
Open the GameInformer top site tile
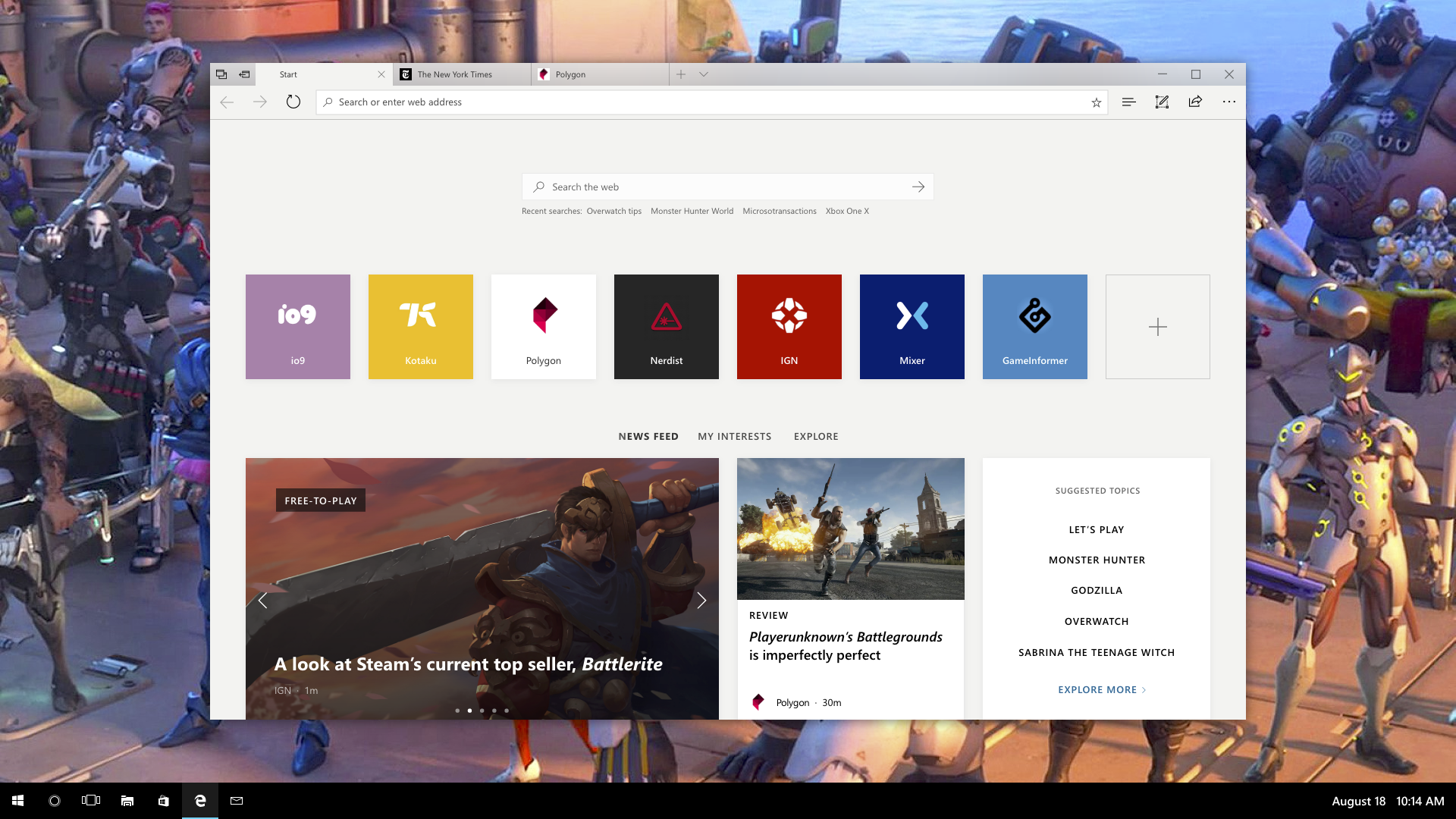(1035, 327)
